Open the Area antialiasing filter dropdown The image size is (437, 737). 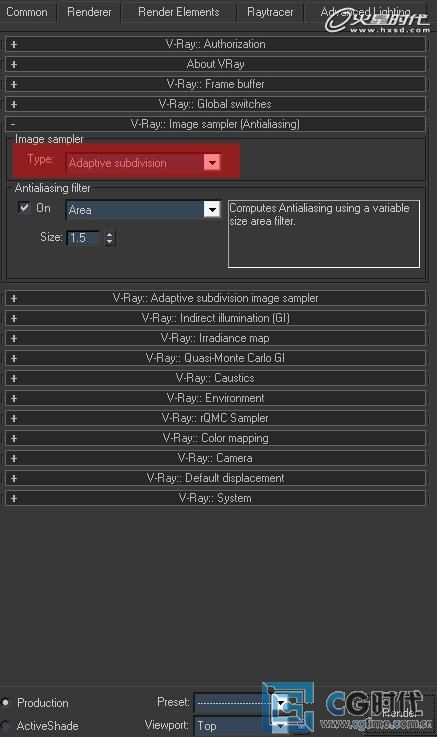pyautogui.click(x=143, y=210)
